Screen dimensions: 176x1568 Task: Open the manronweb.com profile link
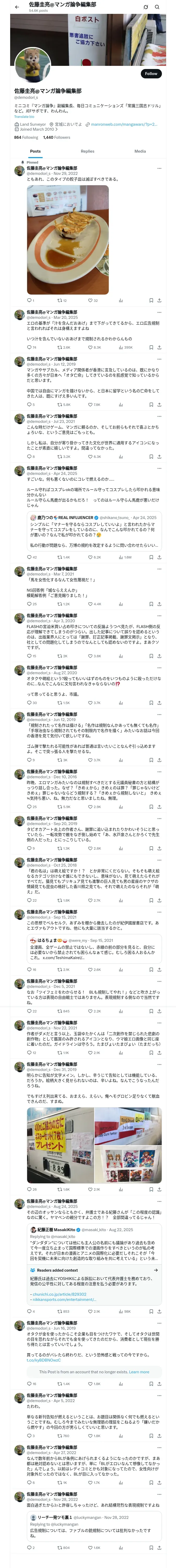[124, 124]
